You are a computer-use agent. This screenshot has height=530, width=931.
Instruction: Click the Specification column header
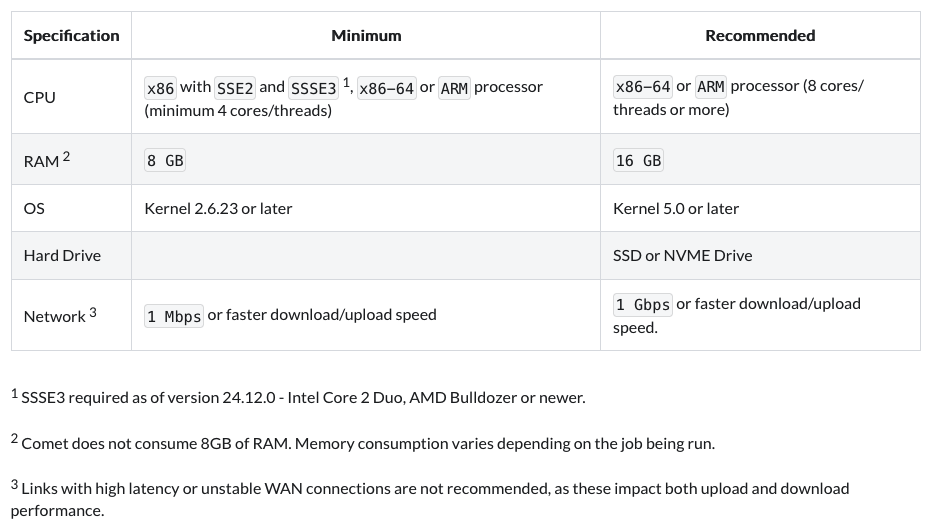point(71,36)
